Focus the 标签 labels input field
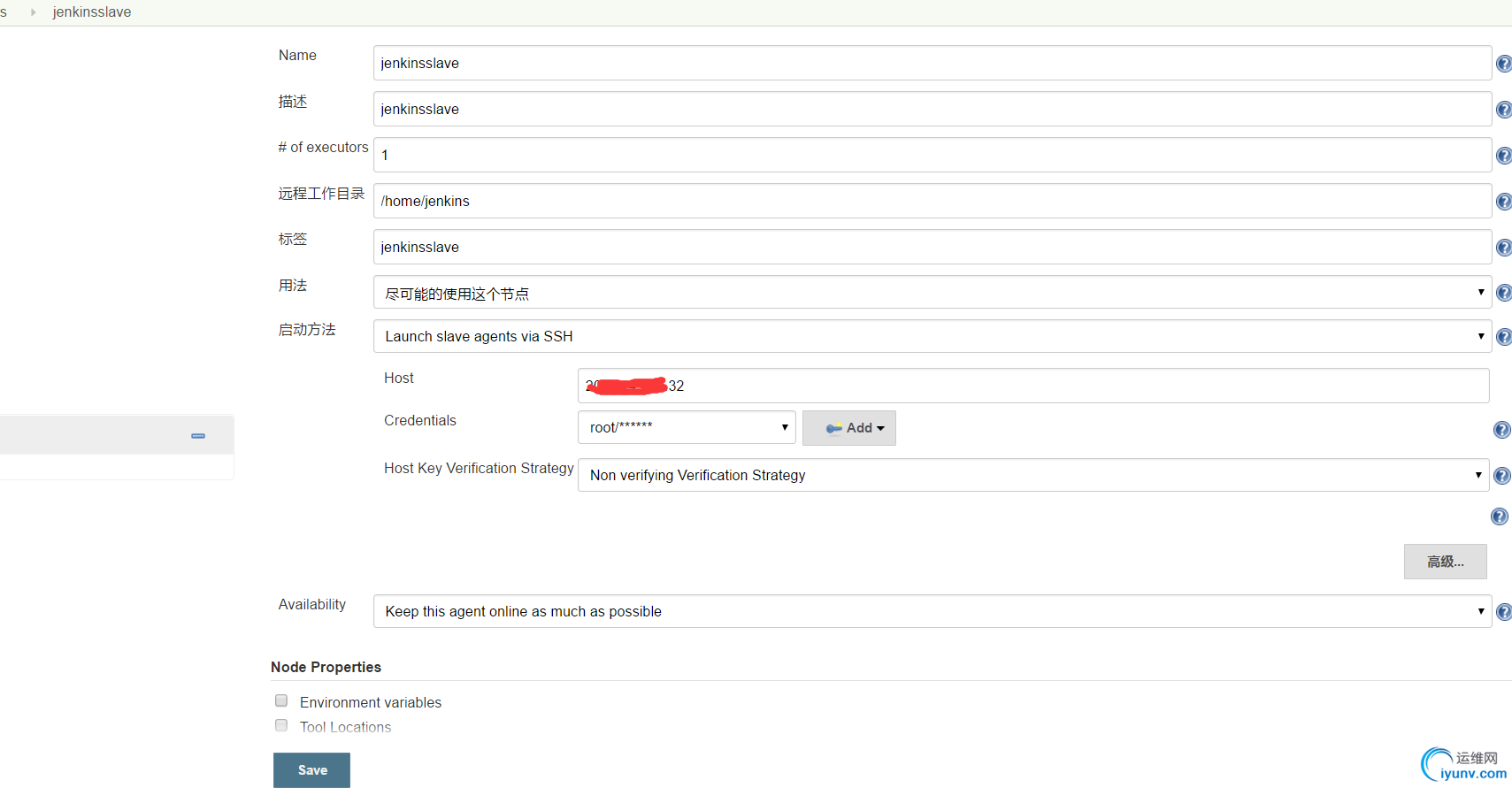Image resolution: width=1512 pixels, height=788 pixels. pos(933,247)
